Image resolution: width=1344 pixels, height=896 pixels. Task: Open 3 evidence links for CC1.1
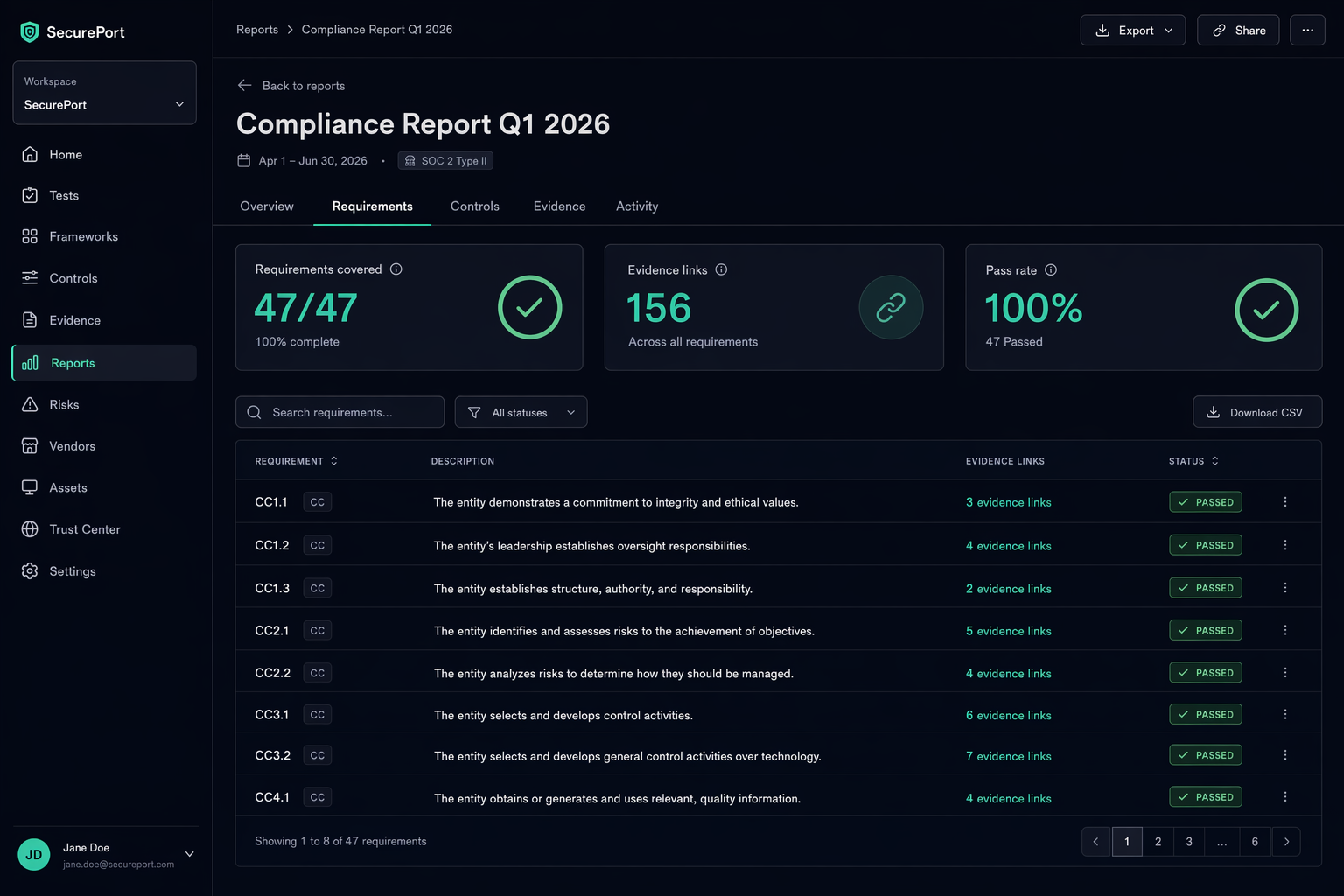(x=1009, y=502)
